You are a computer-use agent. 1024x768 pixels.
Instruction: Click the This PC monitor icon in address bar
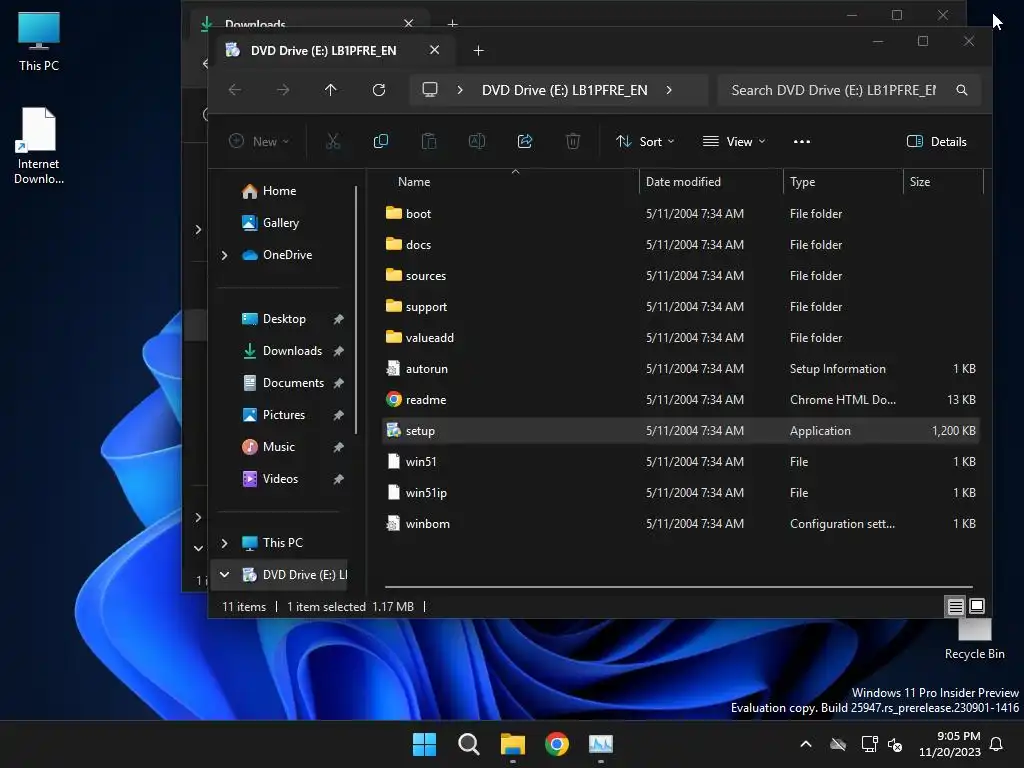click(x=430, y=90)
